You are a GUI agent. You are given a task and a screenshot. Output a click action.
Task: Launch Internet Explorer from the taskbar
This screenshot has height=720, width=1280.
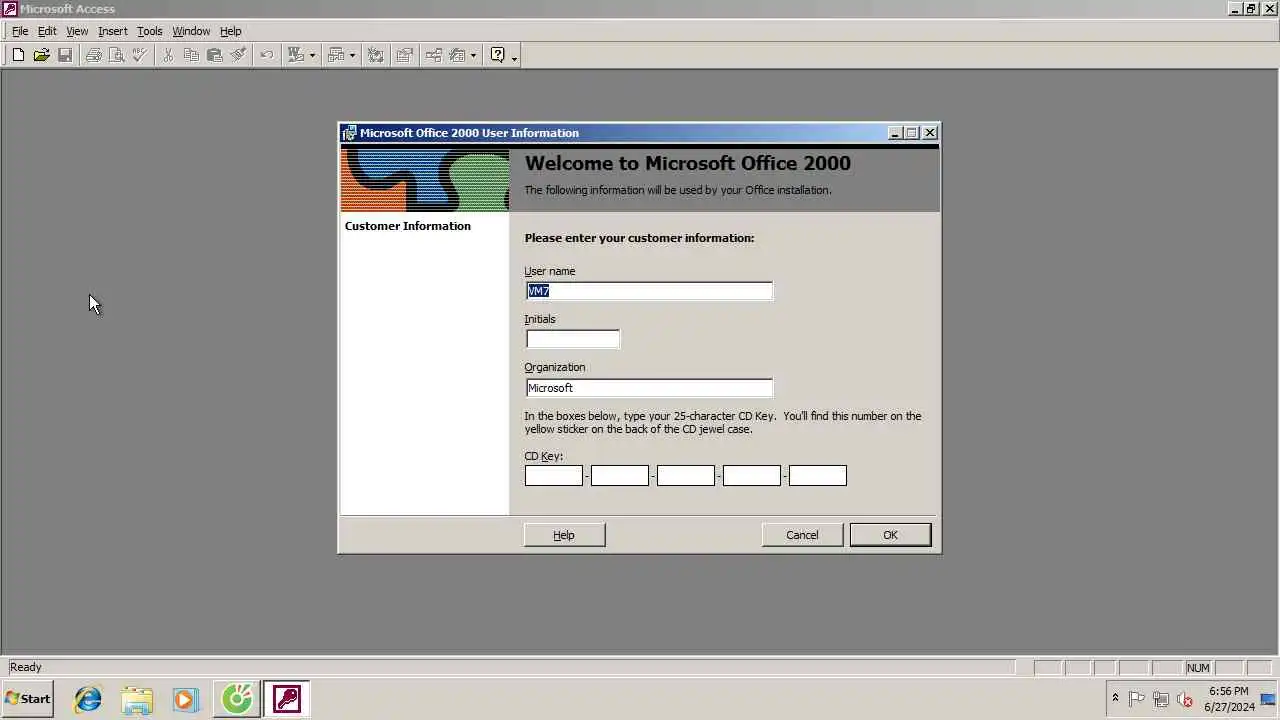point(88,699)
